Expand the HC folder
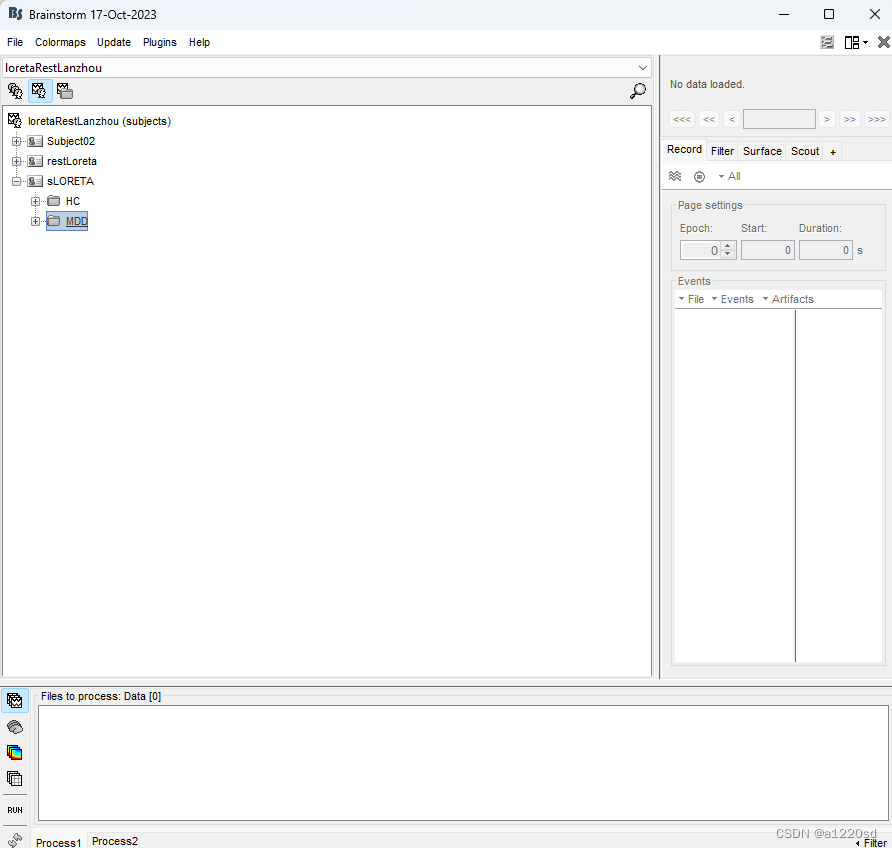This screenshot has height=848, width=892. (35, 201)
